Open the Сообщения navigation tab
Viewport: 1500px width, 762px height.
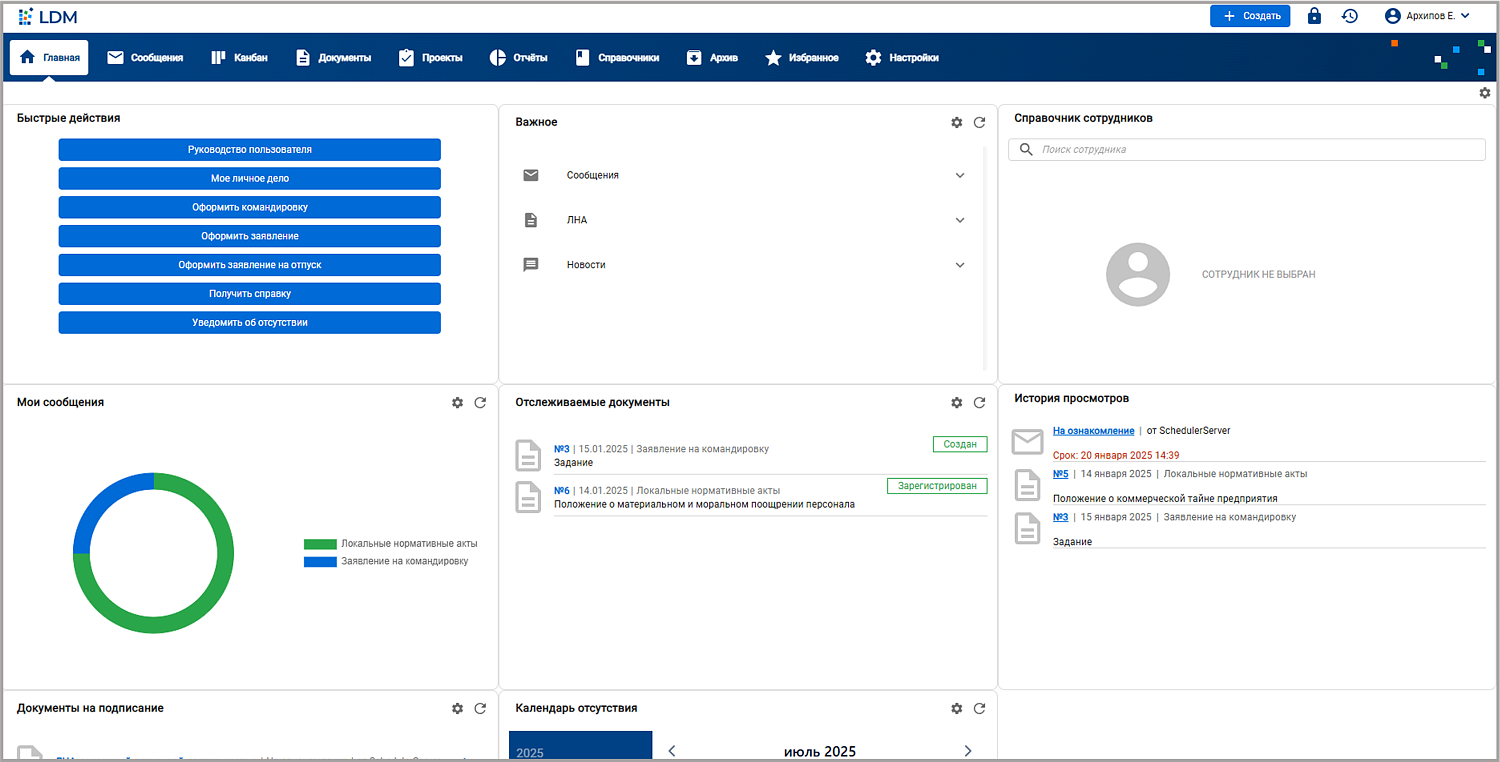tap(145, 57)
